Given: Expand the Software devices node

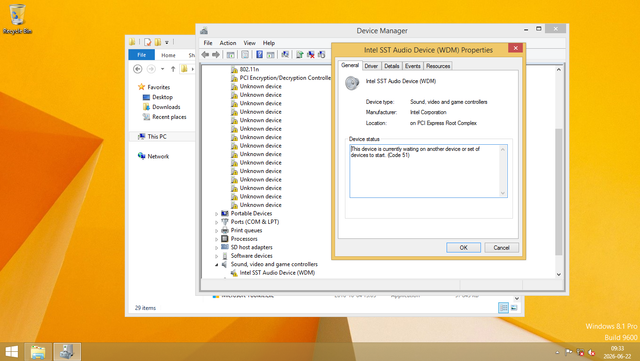Looking at the screenshot, I should [x=217, y=256].
